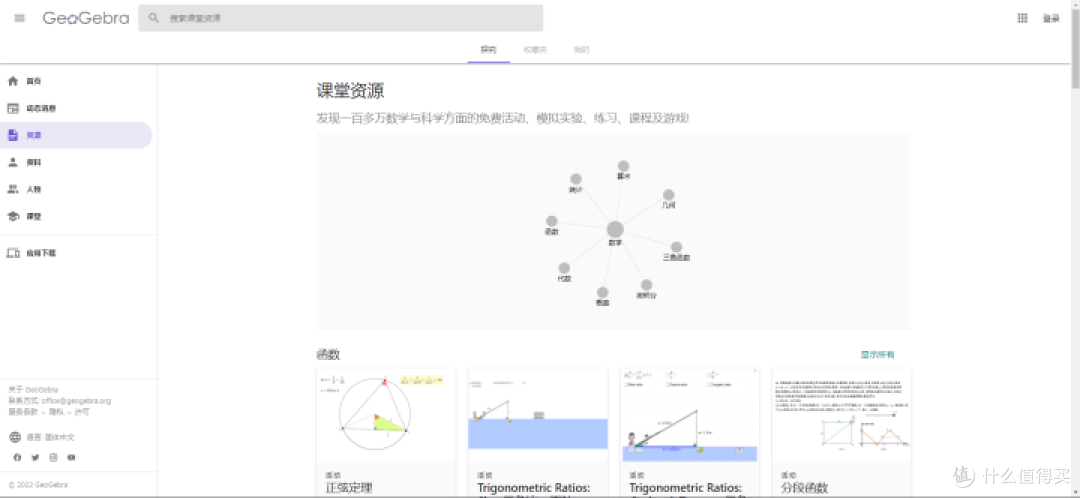Focus the classroom resources search field
Image resolution: width=1080 pixels, height=498 pixels.
point(340,18)
